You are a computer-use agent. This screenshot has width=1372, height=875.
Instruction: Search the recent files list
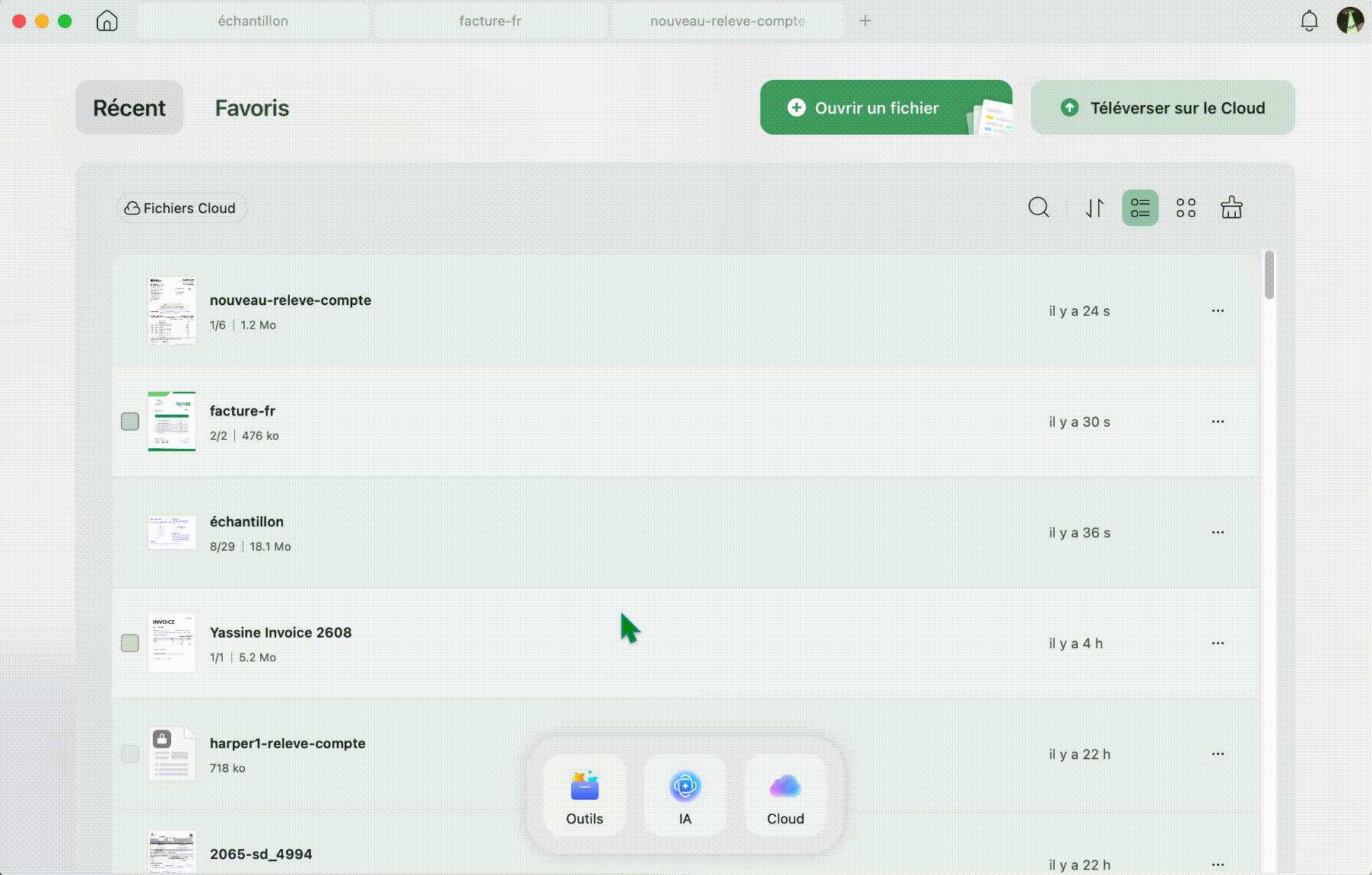point(1039,208)
